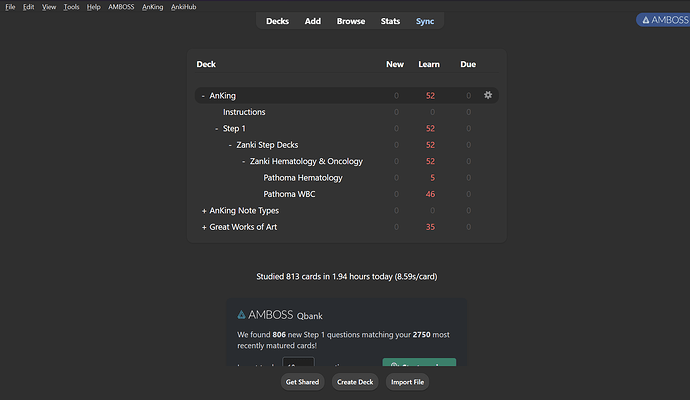This screenshot has width=690, height=400.
Task: Open the AnKing deck options gear
Action: click(x=488, y=96)
